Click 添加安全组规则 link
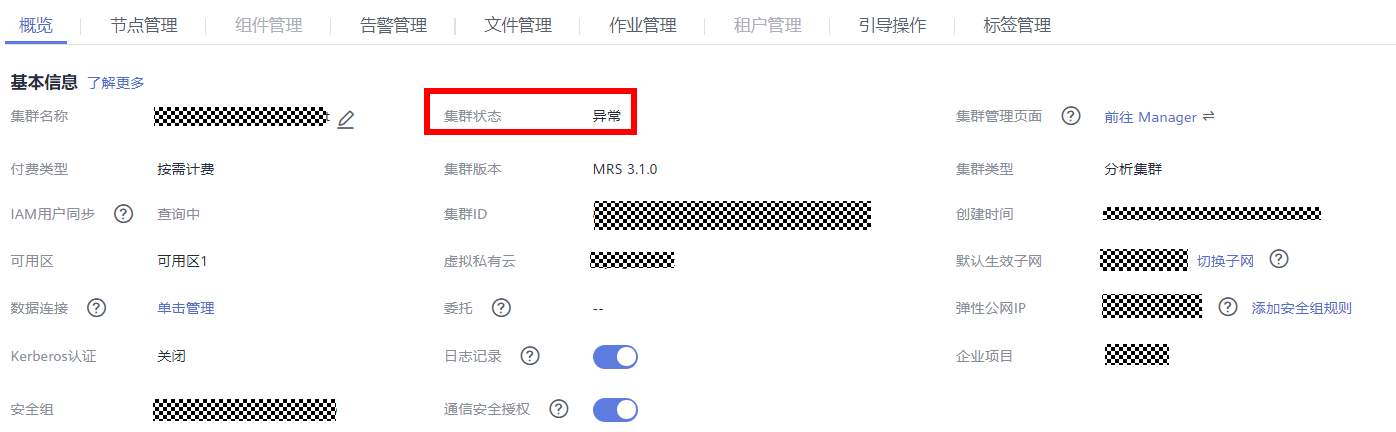The width and height of the screenshot is (1396, 432). coord(1301,308)
